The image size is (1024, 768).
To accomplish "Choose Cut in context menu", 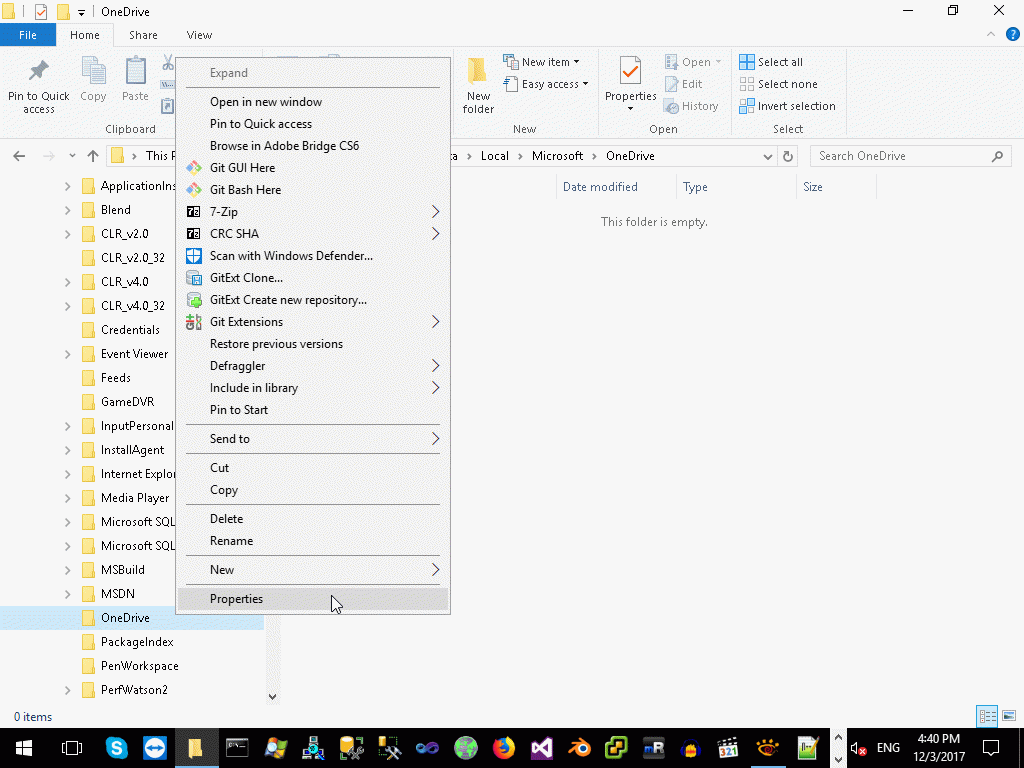I will click(x=313, y=468).
